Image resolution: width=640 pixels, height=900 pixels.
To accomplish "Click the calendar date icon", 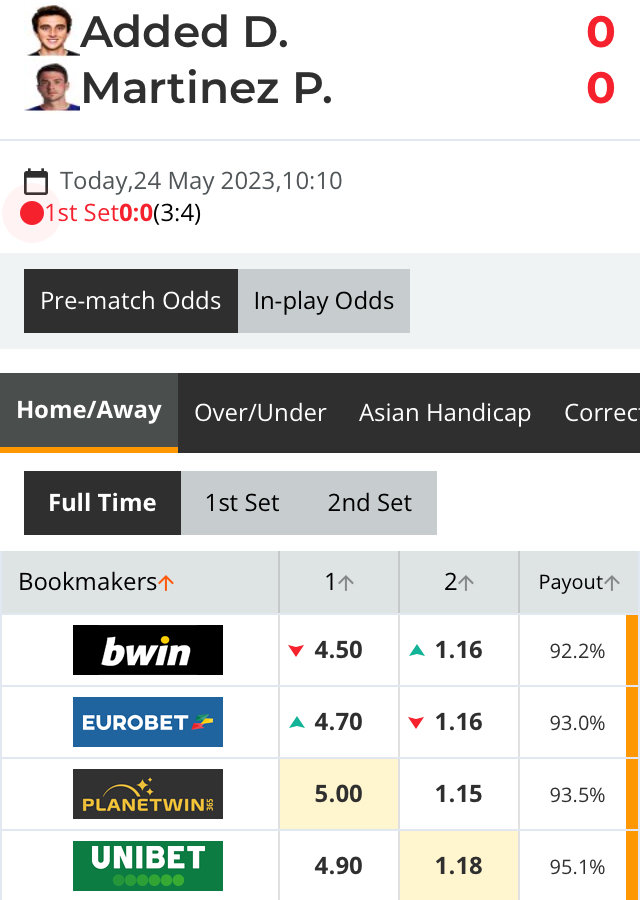I will tap(36, 181).
